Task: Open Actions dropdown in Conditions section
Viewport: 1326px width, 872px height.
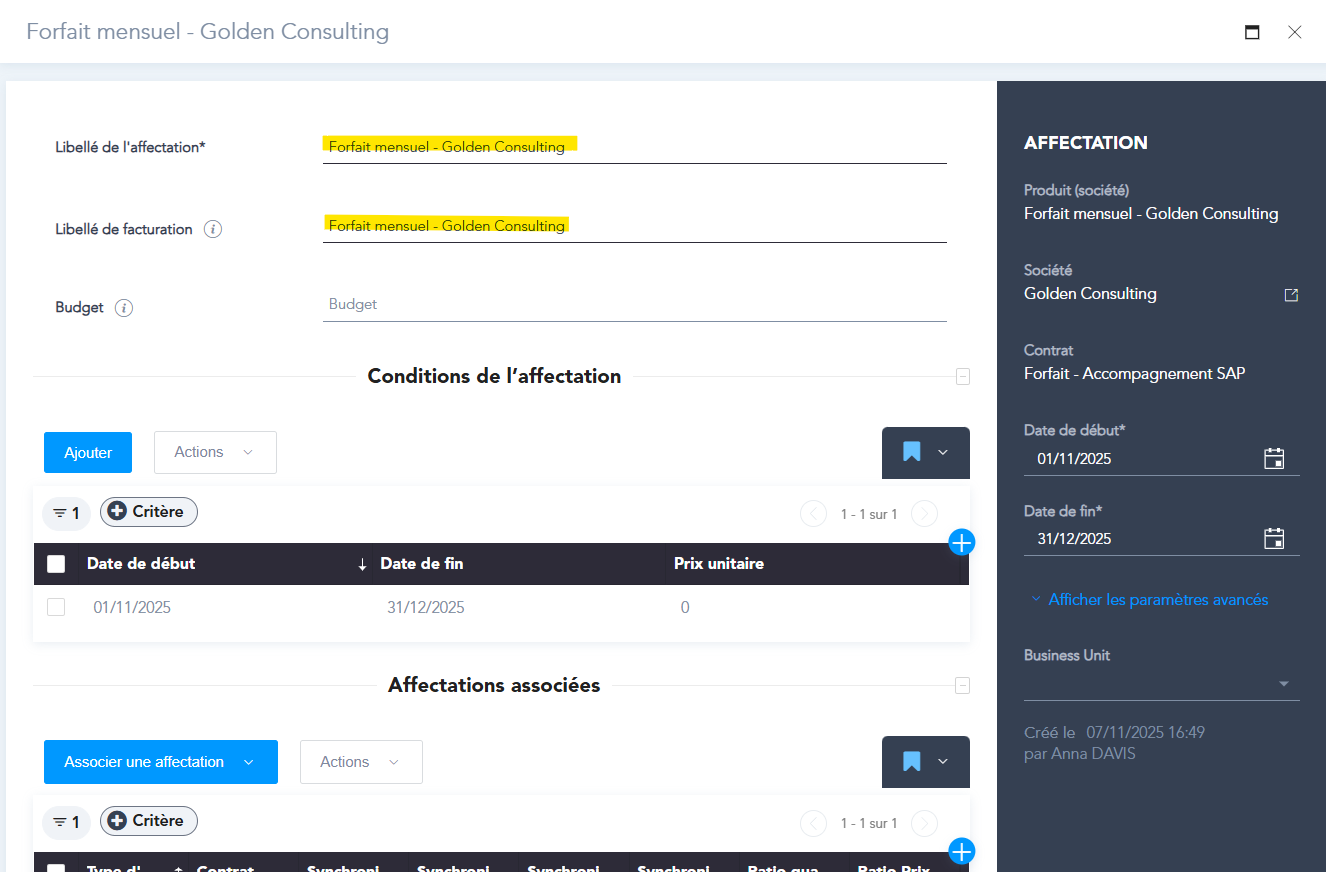Action: pos(215,452)
